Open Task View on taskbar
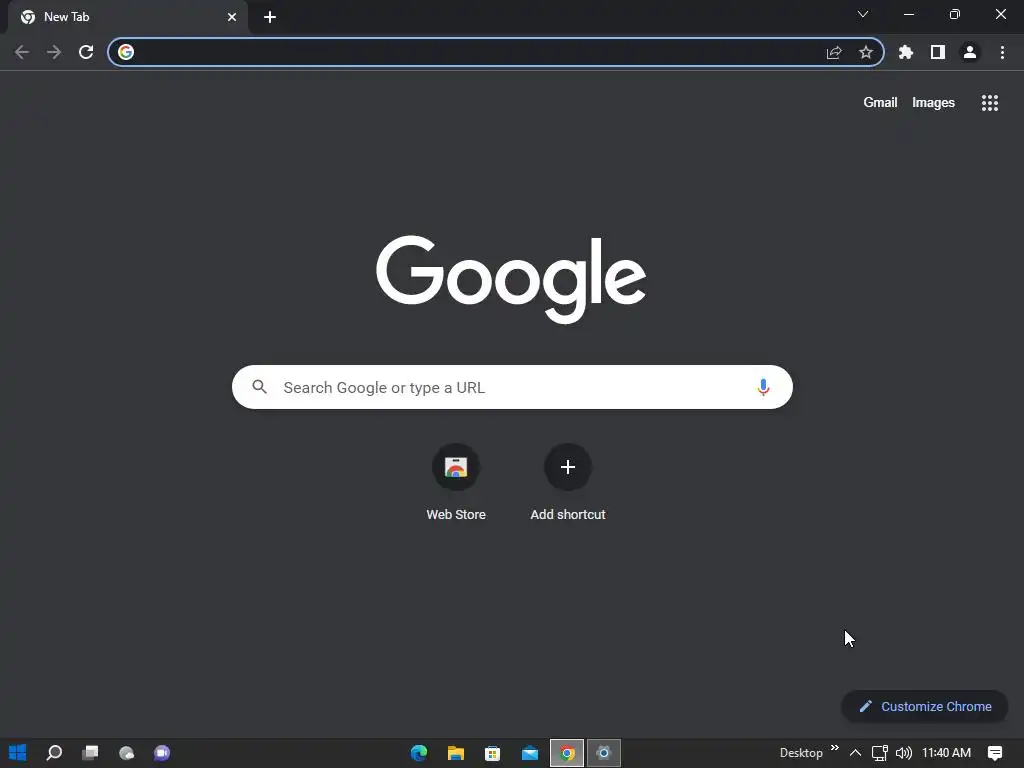 click(90, 753)
